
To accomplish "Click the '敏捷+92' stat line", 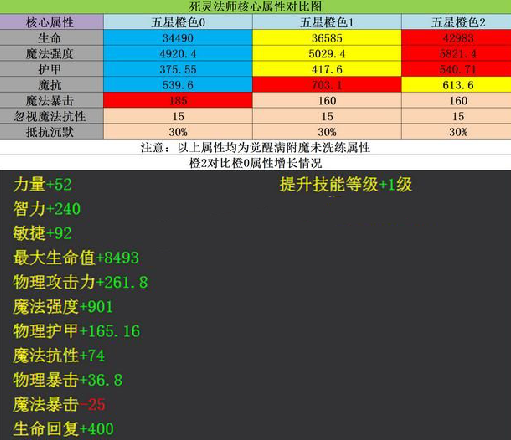I will point(43,233).
